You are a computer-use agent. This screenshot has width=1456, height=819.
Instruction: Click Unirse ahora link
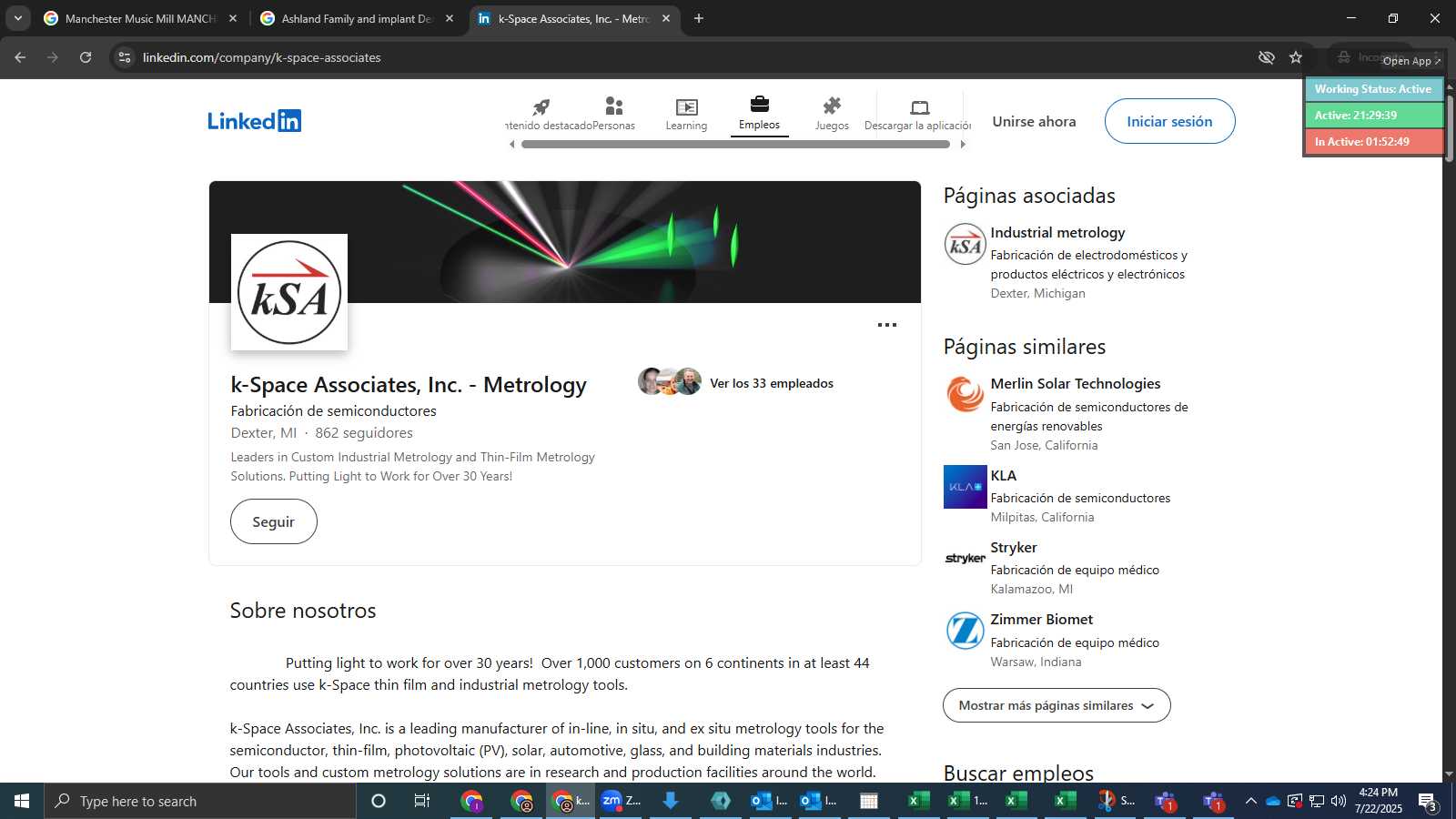coord(1034,121)
